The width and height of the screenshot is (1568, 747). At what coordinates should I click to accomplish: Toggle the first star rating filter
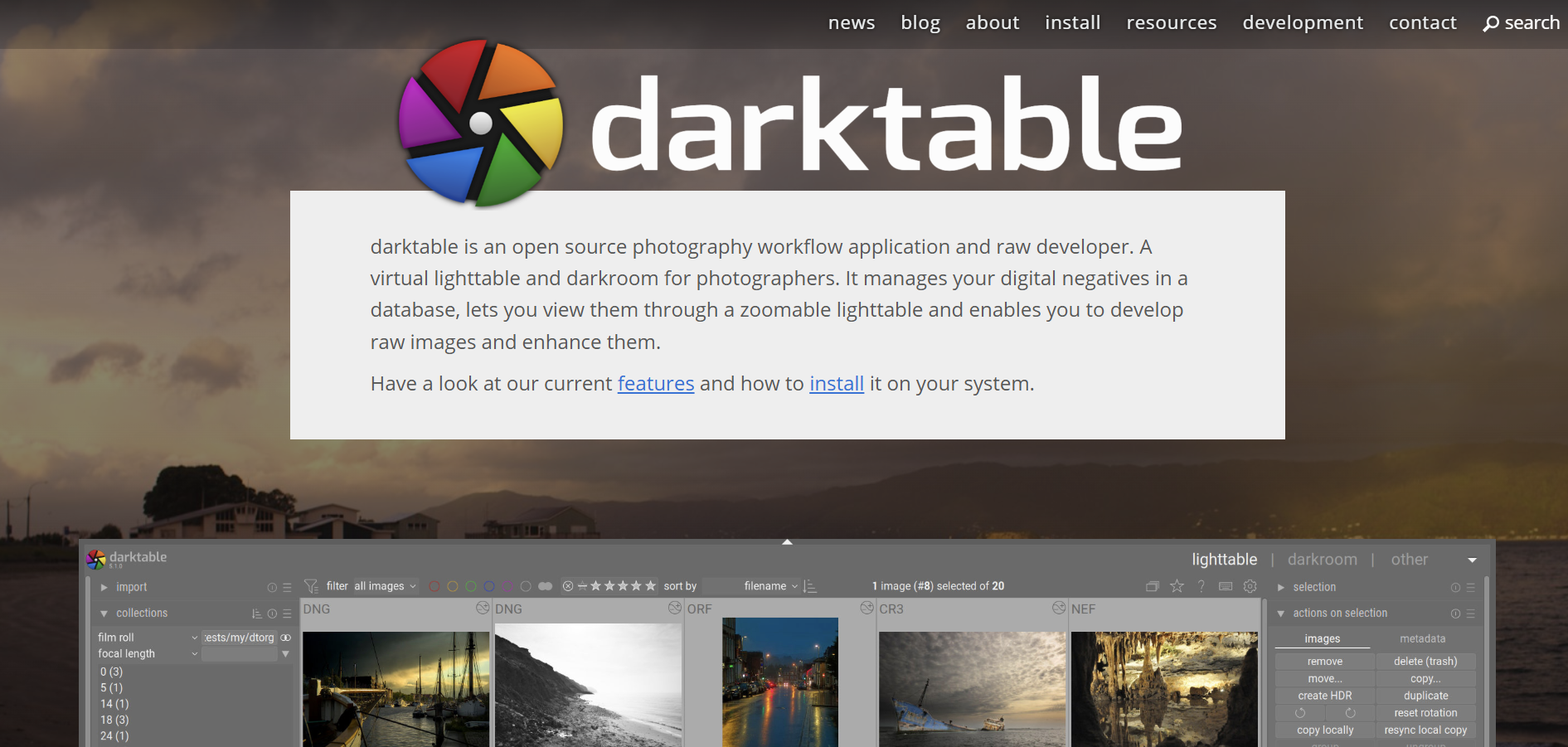pyautogui.click(x=595, y=586)
